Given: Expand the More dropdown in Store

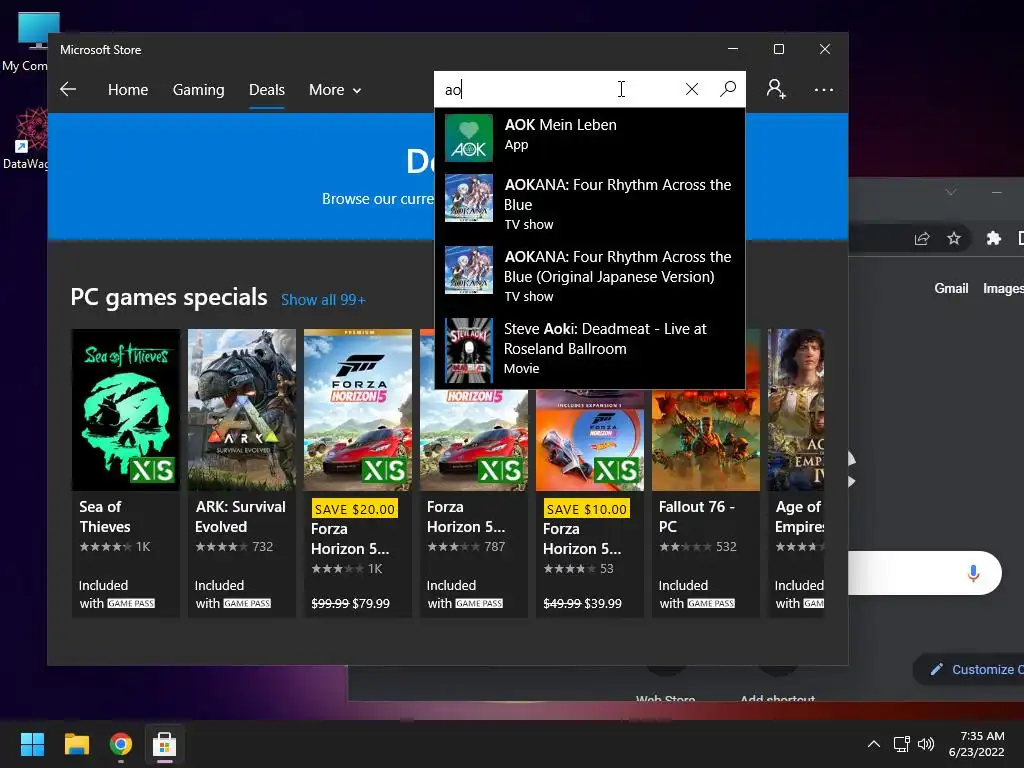Looking at the screenshot, I should pos(335,89).
